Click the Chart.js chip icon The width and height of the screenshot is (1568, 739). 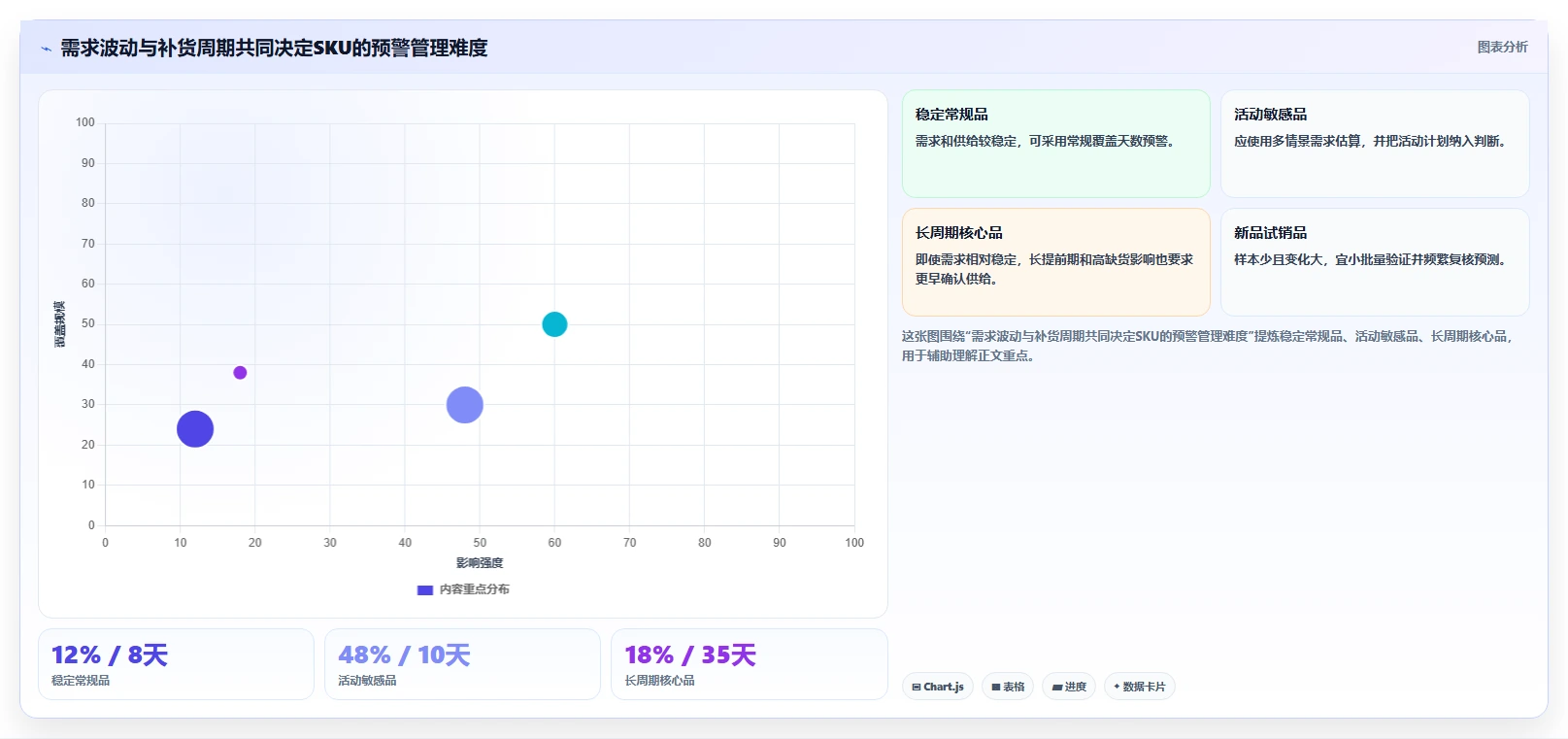917,688
